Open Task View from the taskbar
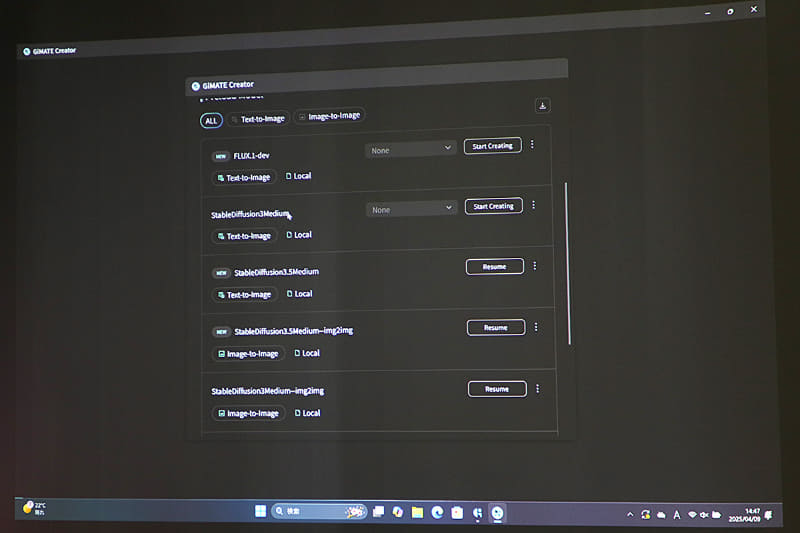 tap(378, 512)
